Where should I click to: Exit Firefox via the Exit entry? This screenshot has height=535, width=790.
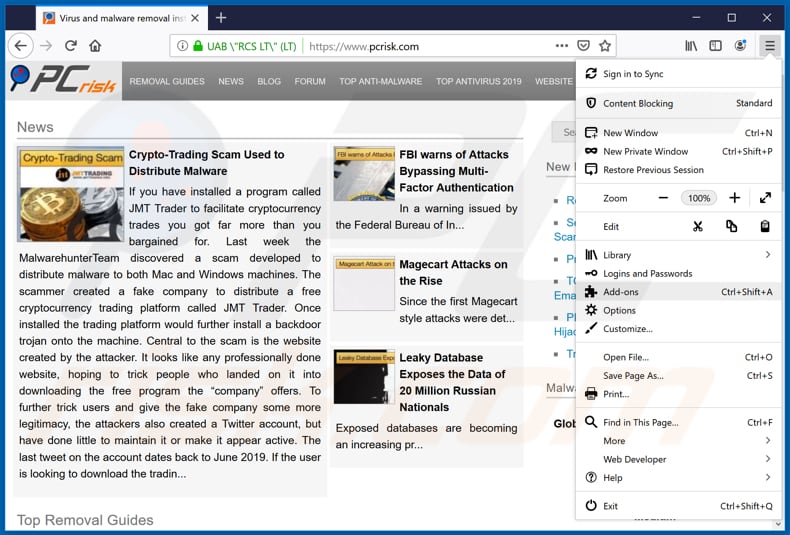(x=679, y=506)
